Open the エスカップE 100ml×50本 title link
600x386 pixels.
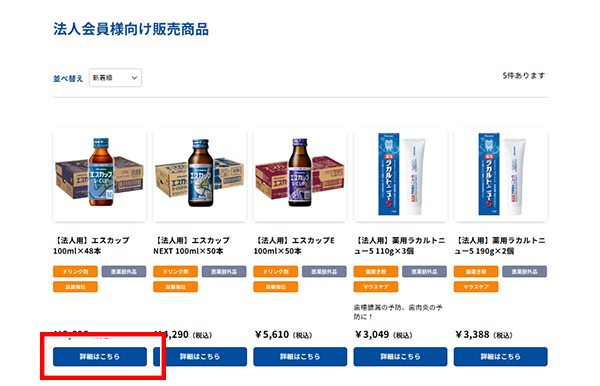294,246
